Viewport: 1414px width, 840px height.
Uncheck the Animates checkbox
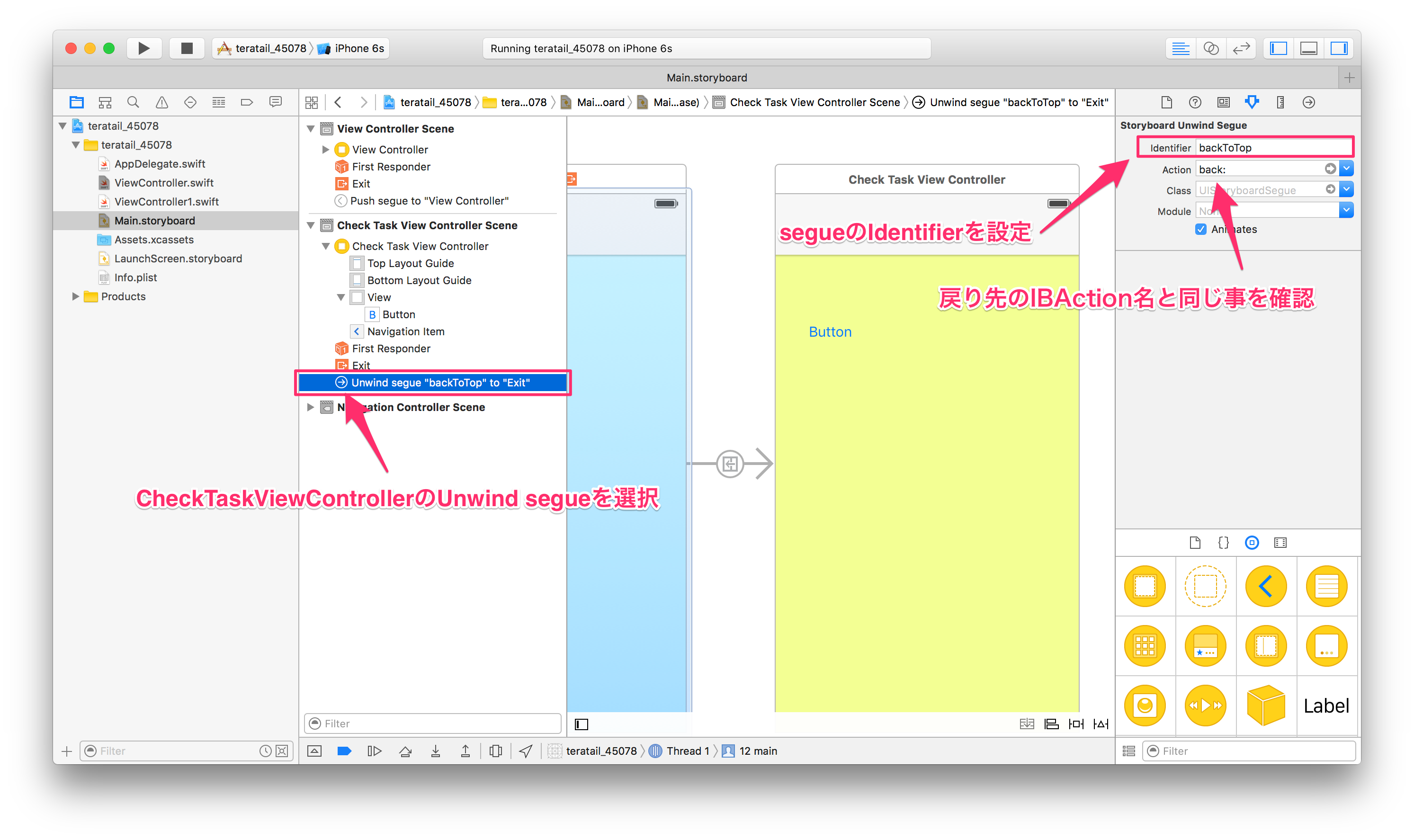click(x=1201, y=229)
